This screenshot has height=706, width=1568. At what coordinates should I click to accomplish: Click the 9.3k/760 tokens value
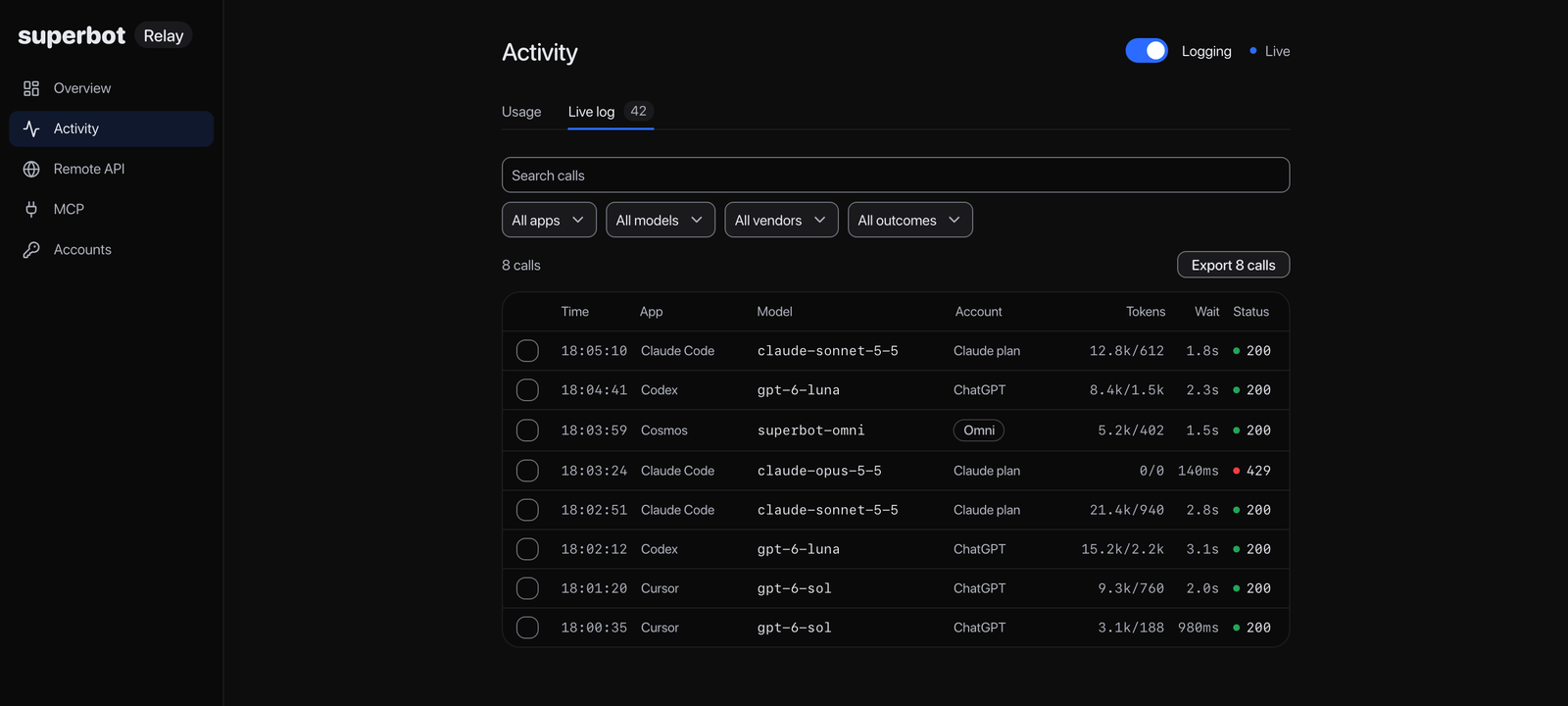(1131, 588)
